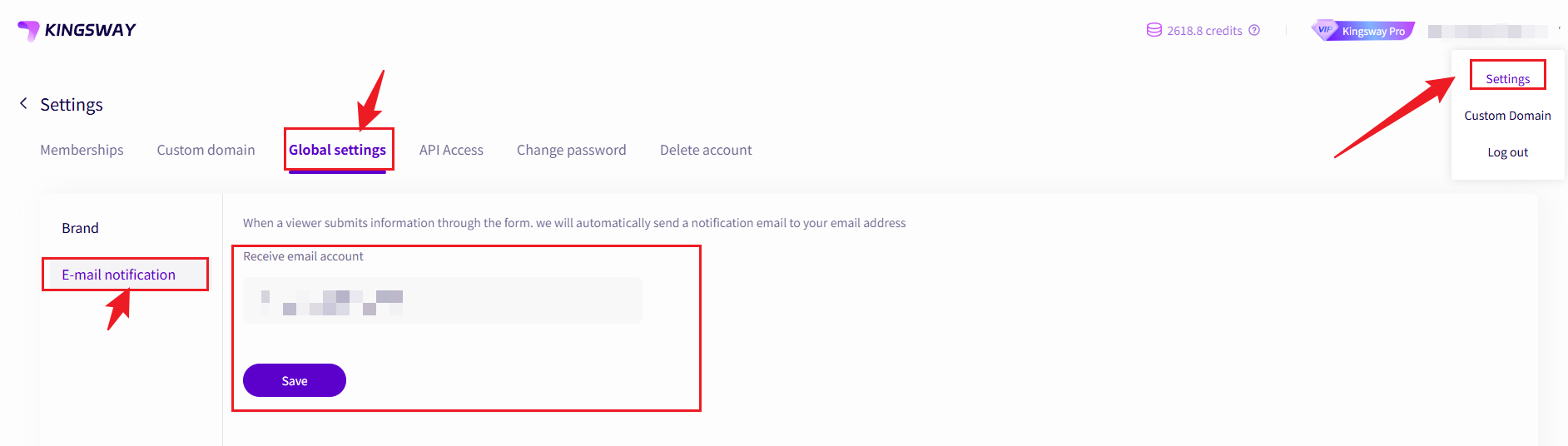Click the purple Save button
This screenshot has height=446, width=1568.
[x=295, y=380]
